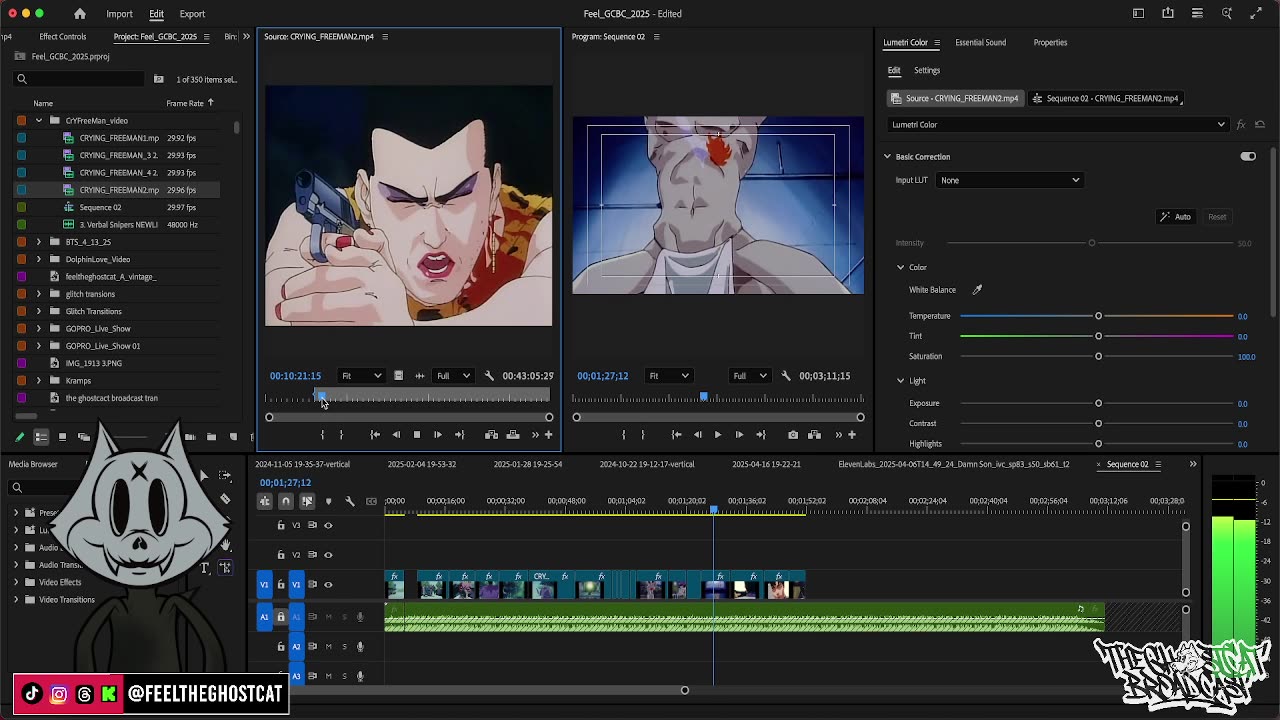Image resolution: width=1280 pixels, height=720 pixels.
Task: Open timeline display settings wrench
Action: (x=349, y=501)
